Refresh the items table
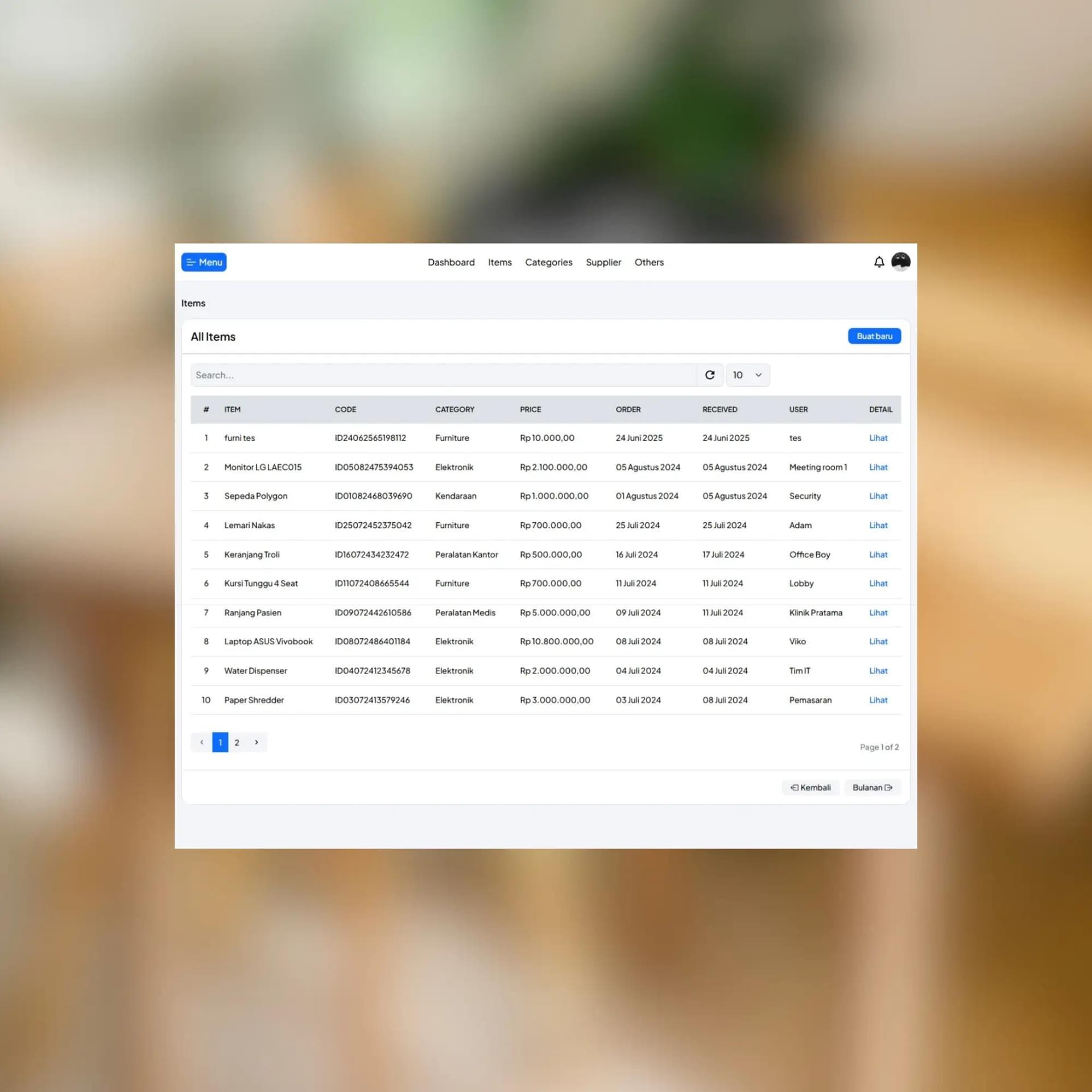Image resolution: width=1092 pixels, height=1092 pixels. pyautogui.click(x=710, y=375)
